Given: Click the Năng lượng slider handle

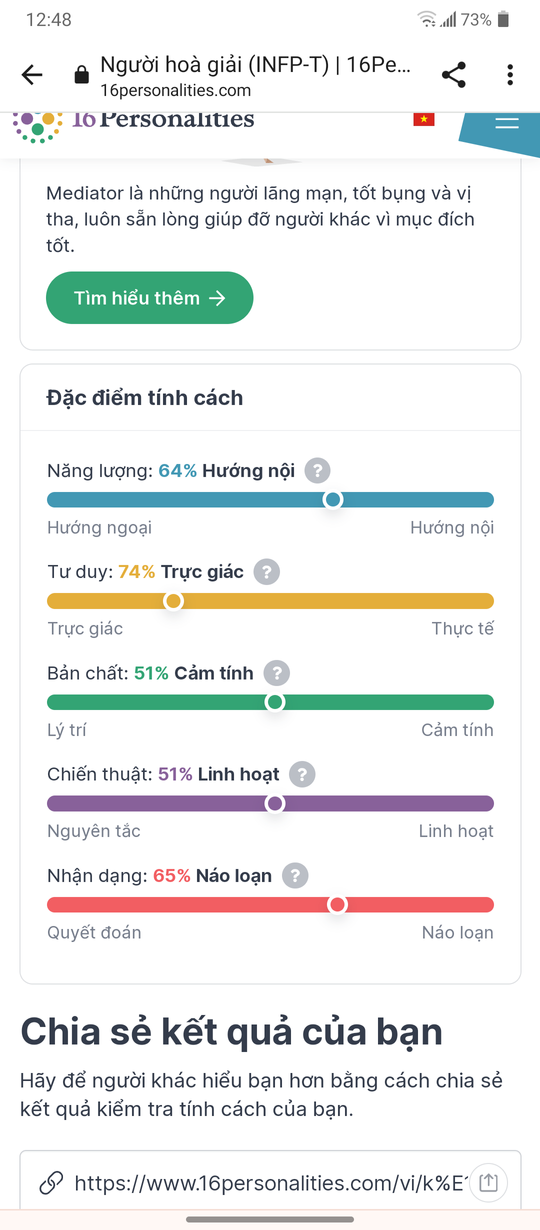Looking at the screenshot, I should tap(333, 500).
